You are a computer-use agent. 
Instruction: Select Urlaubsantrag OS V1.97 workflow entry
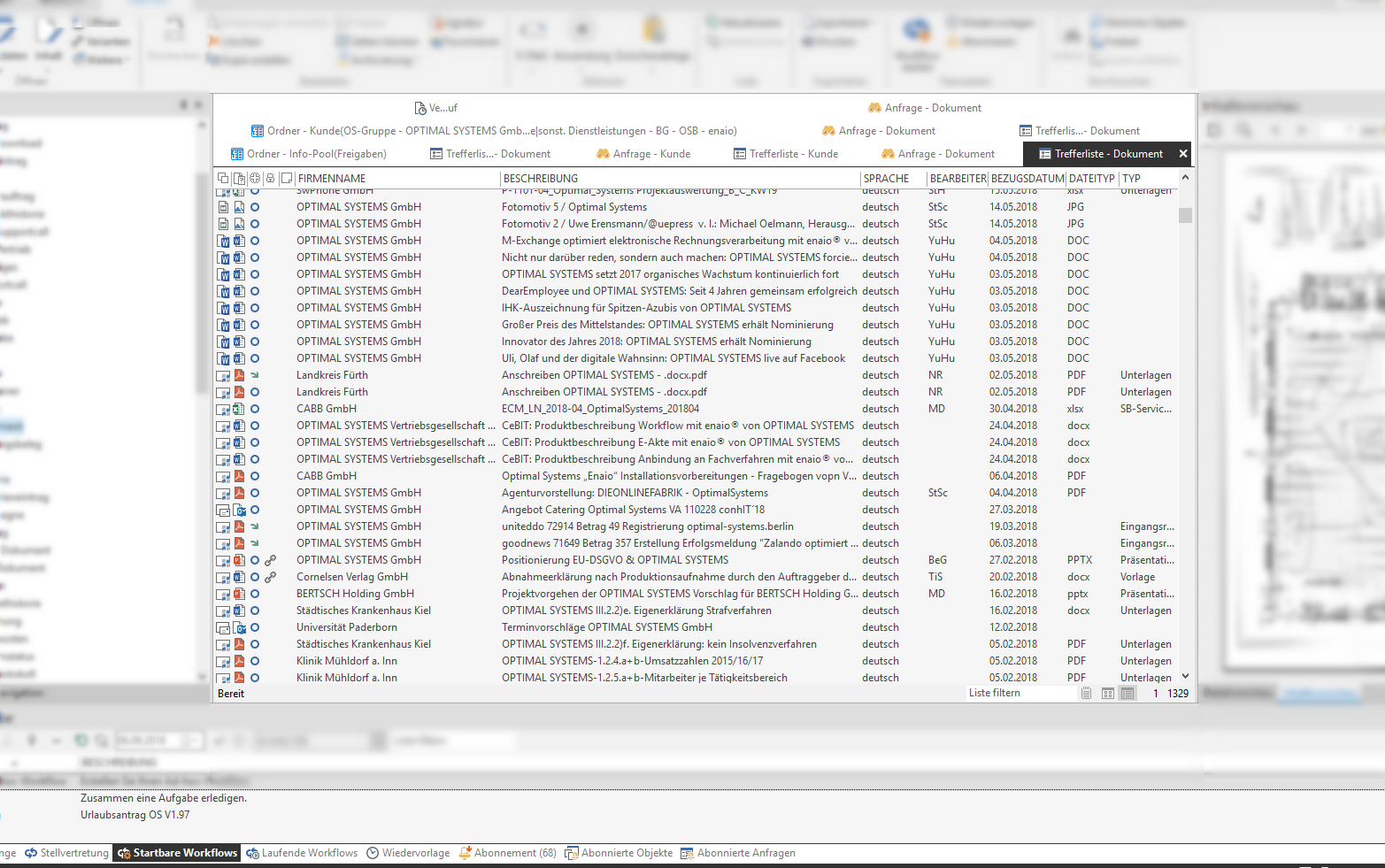point(135,815)
